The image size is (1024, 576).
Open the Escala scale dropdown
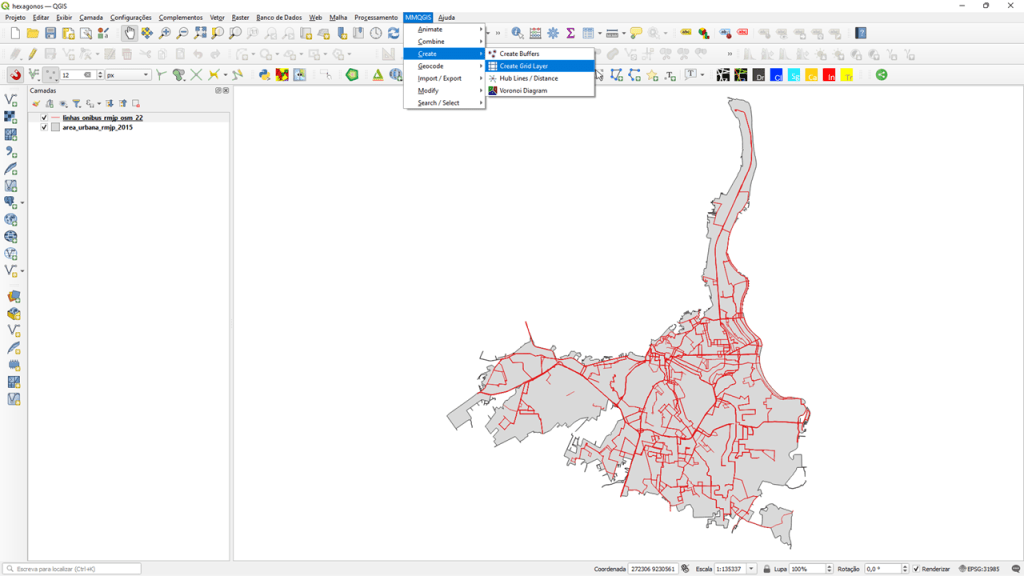[751, 569]
